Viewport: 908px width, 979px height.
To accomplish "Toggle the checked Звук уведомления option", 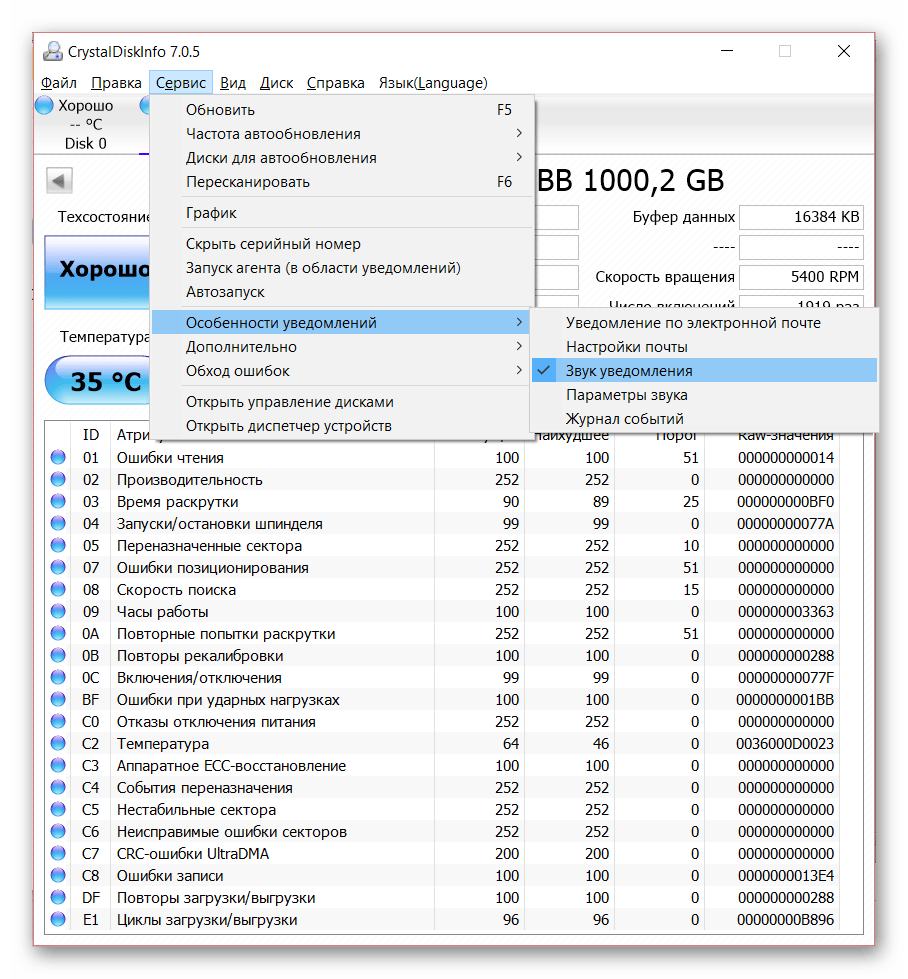I will [x=628, y=371].
